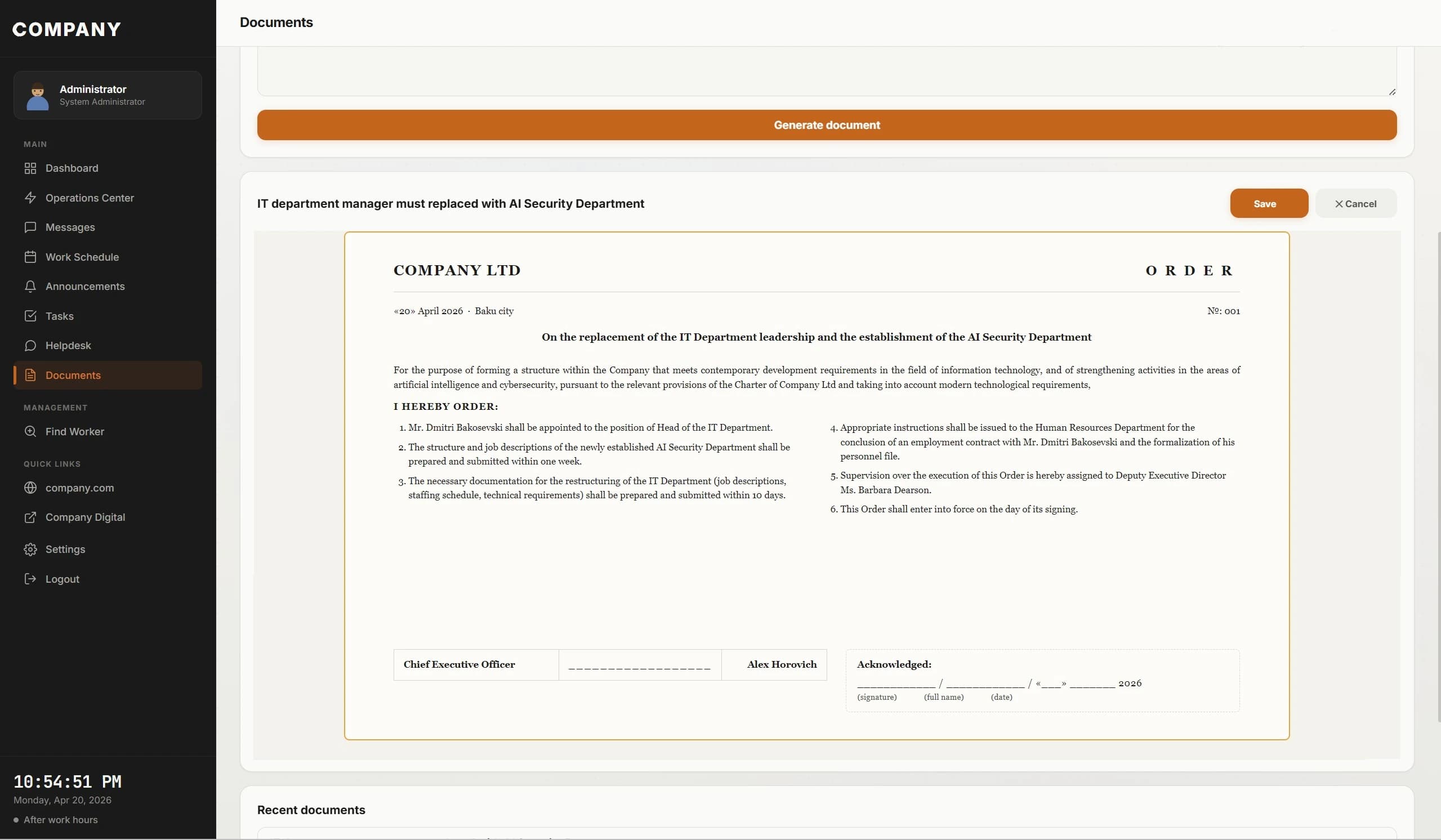
Task: Click the '«20» April 2026 · Baku city' date line
Action: [453, 311]
